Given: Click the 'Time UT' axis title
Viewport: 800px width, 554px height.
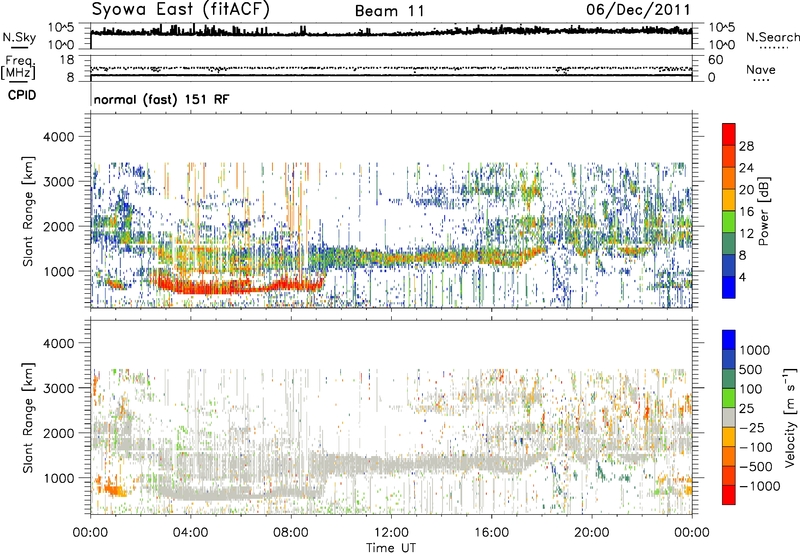Looking at the screenshot, I should point(391,548).
